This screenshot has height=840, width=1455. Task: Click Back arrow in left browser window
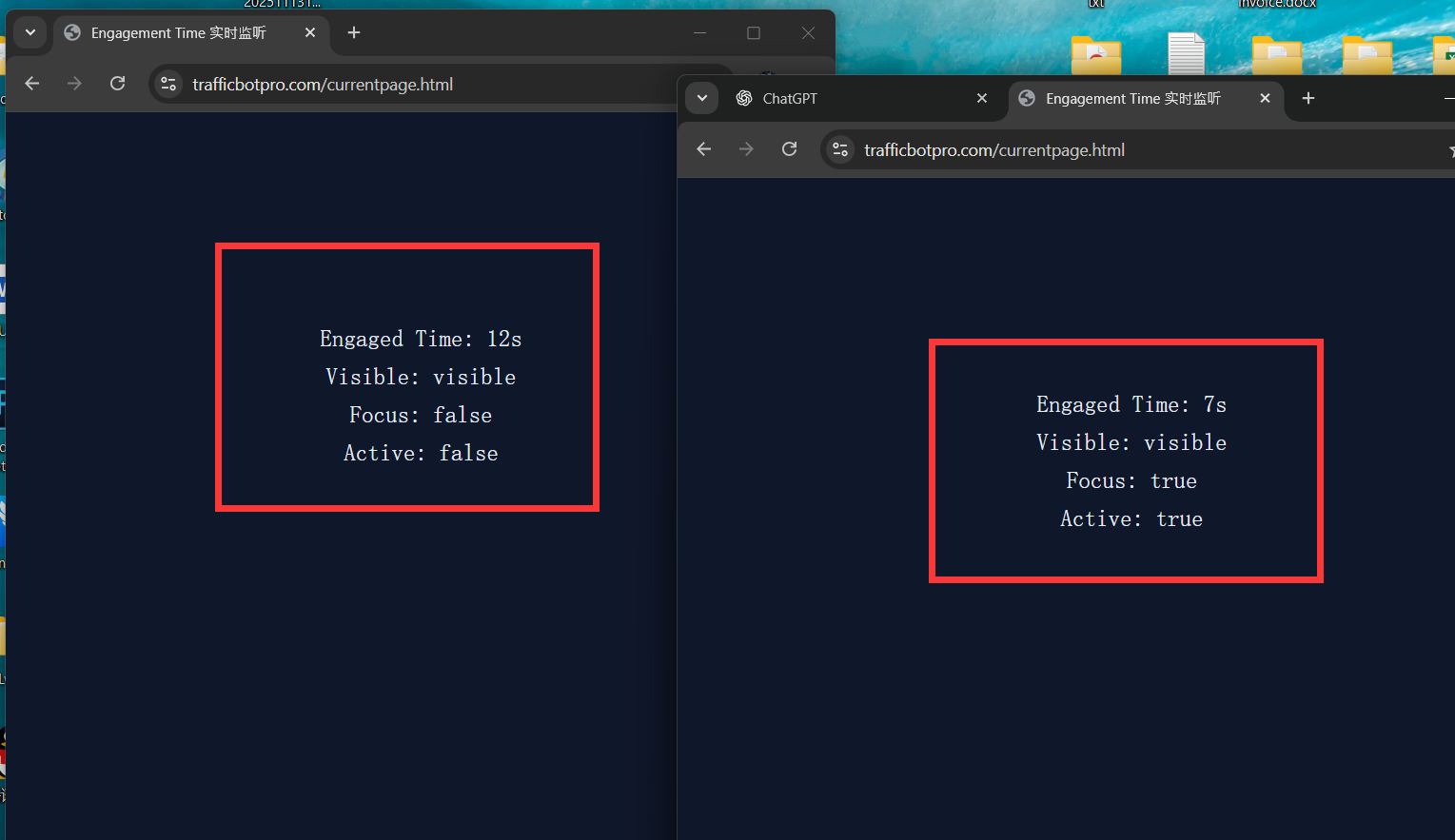click(x=32, y=84)
